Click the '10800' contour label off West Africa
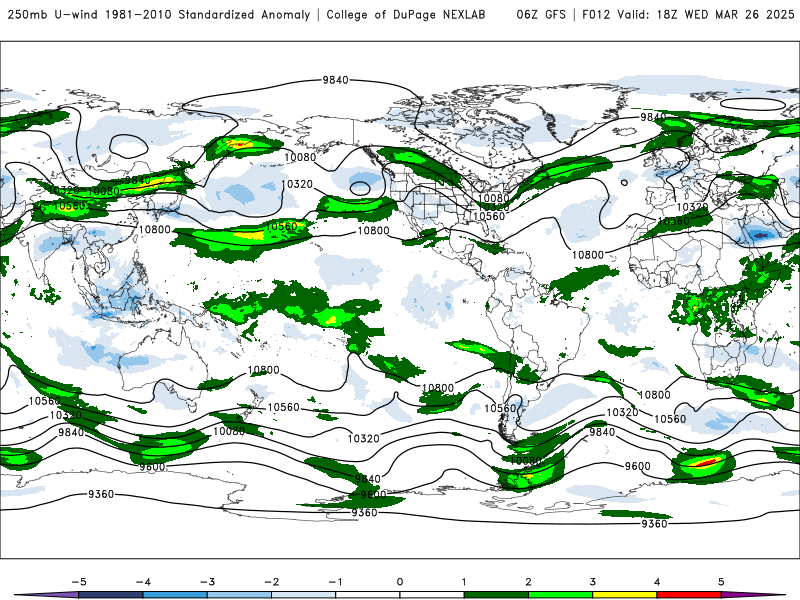 (x=588, y=255)
